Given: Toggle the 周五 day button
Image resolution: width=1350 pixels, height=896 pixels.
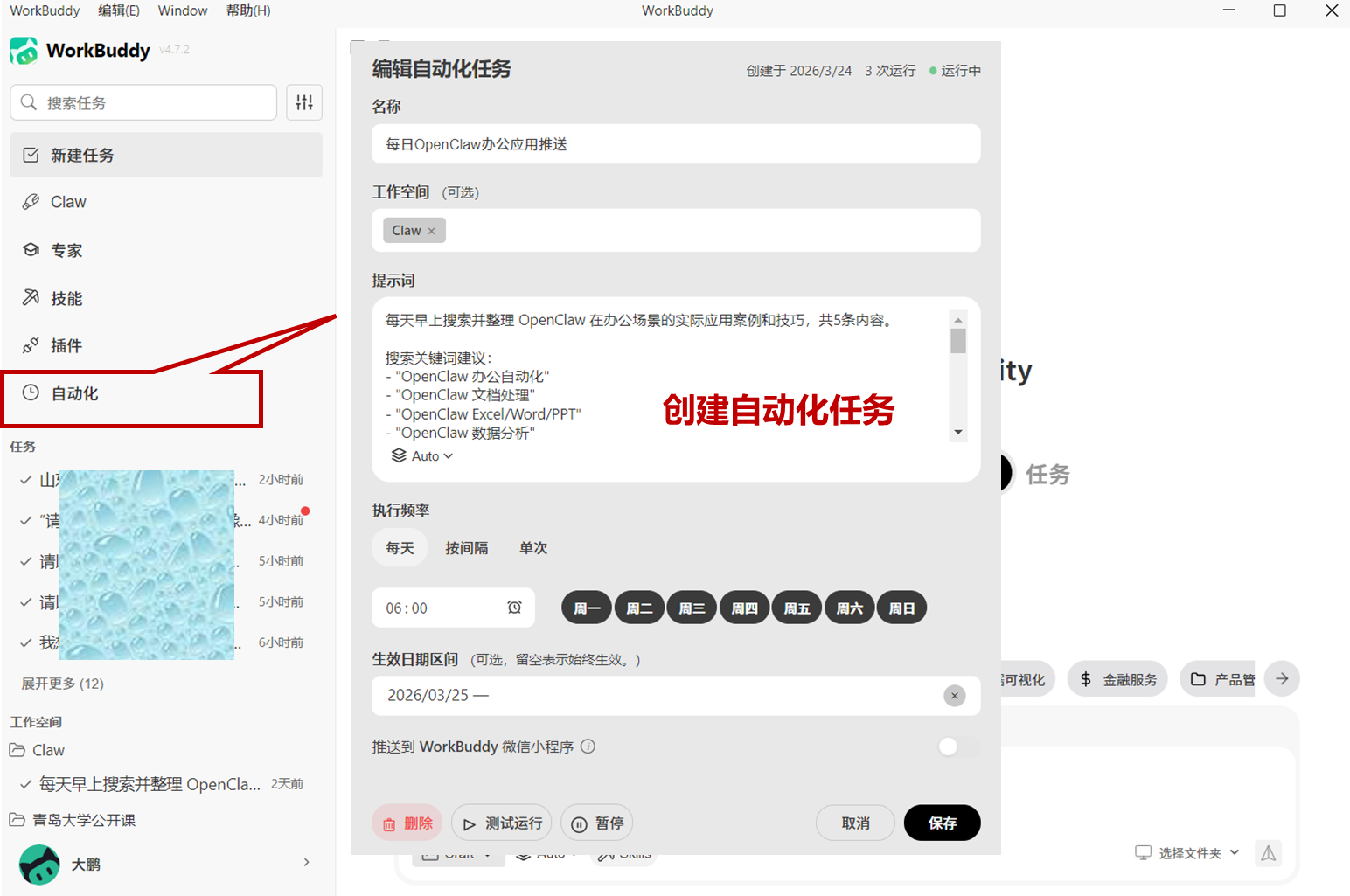Looking at the screenshot, I should (797, 608).
